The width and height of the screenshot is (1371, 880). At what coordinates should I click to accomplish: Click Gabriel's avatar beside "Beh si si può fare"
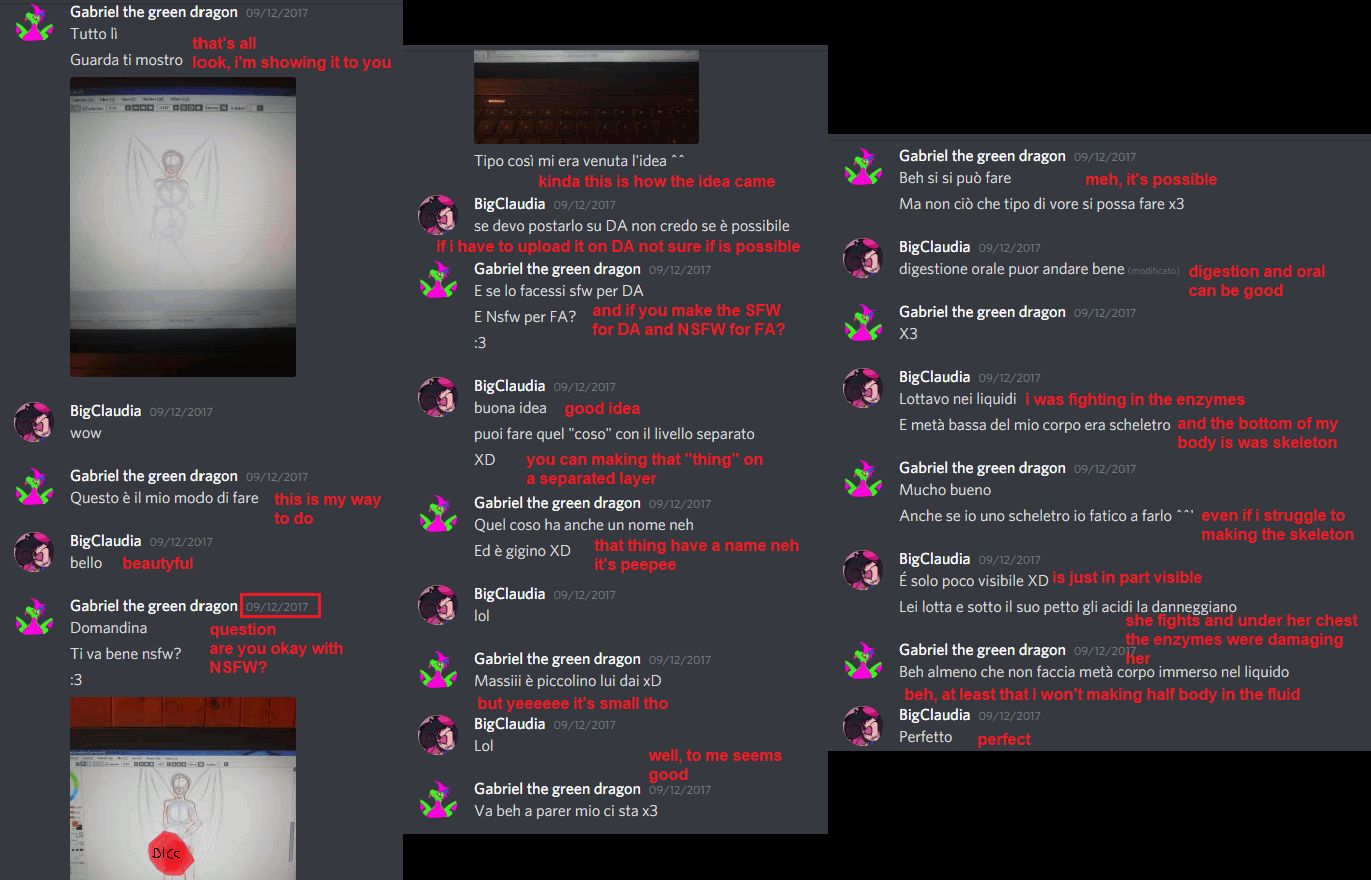863,166
